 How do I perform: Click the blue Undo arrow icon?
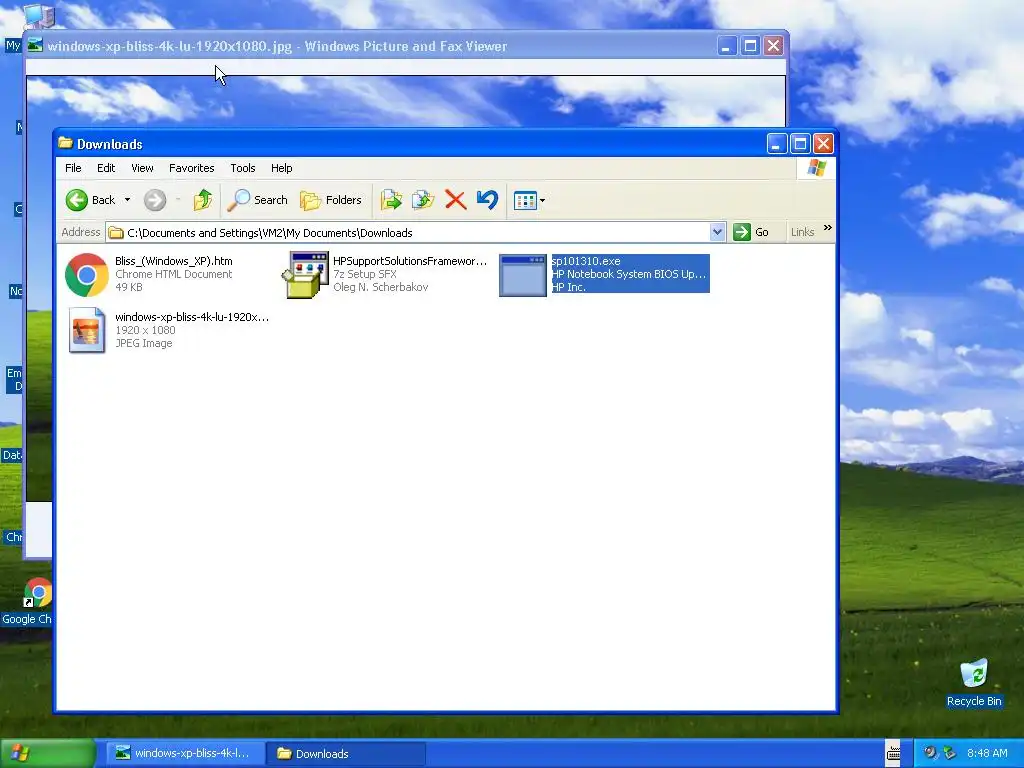pyautogui.click(x=487, y=200)
